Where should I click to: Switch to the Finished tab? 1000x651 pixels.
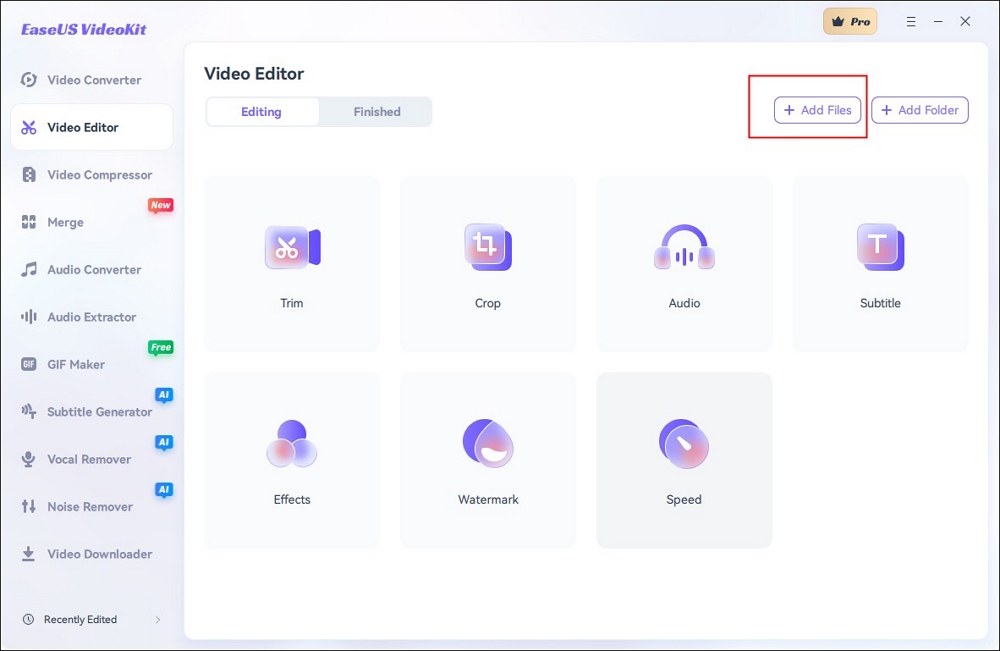coord(377,112)
